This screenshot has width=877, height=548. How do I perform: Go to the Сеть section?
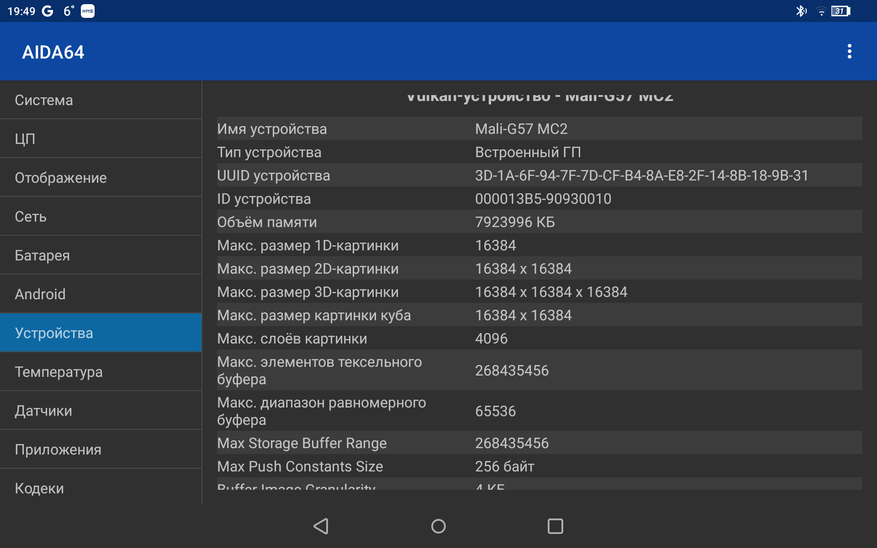[100, 217]
